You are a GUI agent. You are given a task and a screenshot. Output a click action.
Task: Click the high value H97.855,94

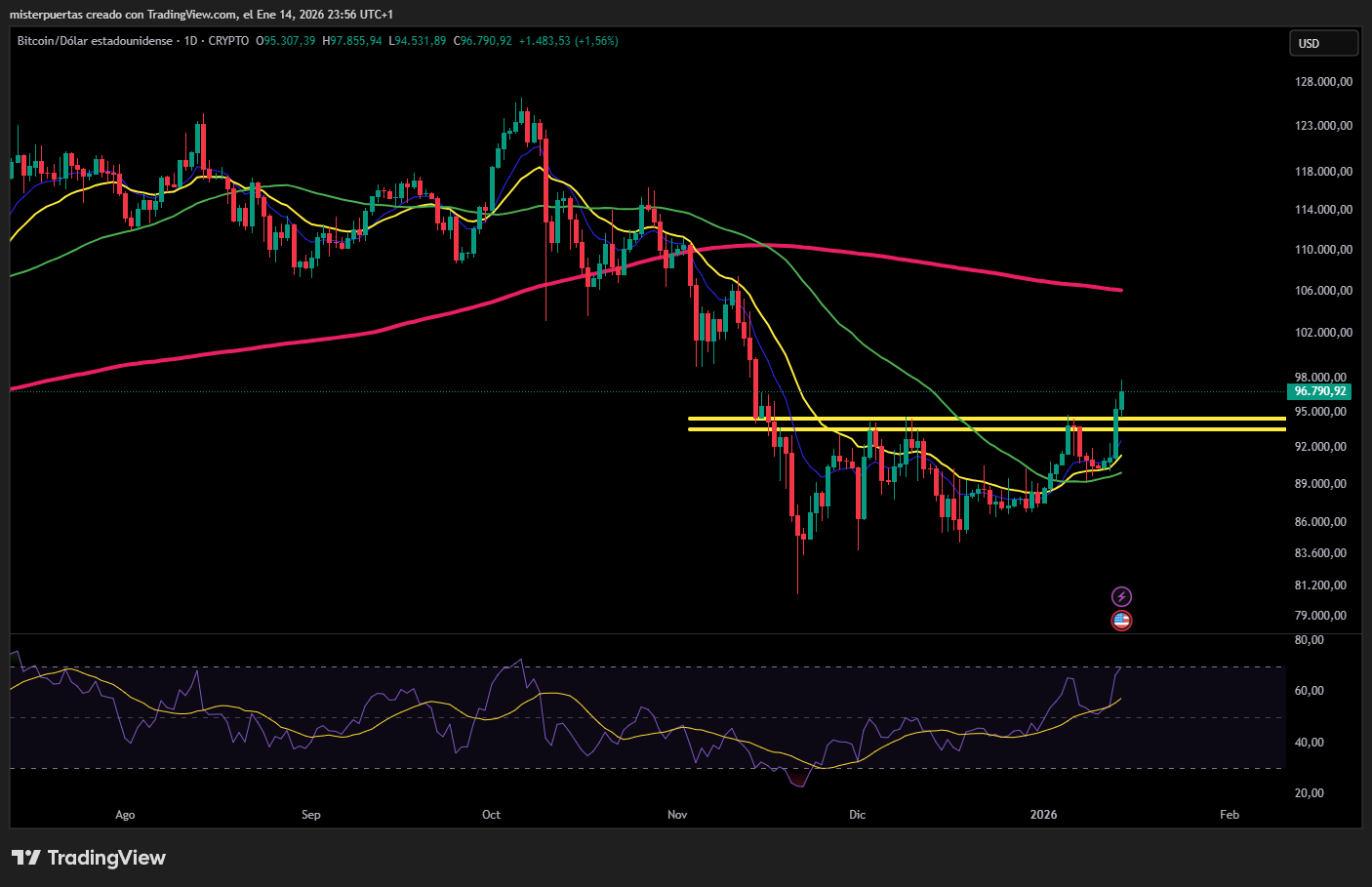pyautogui.click(x=352, y=41)
